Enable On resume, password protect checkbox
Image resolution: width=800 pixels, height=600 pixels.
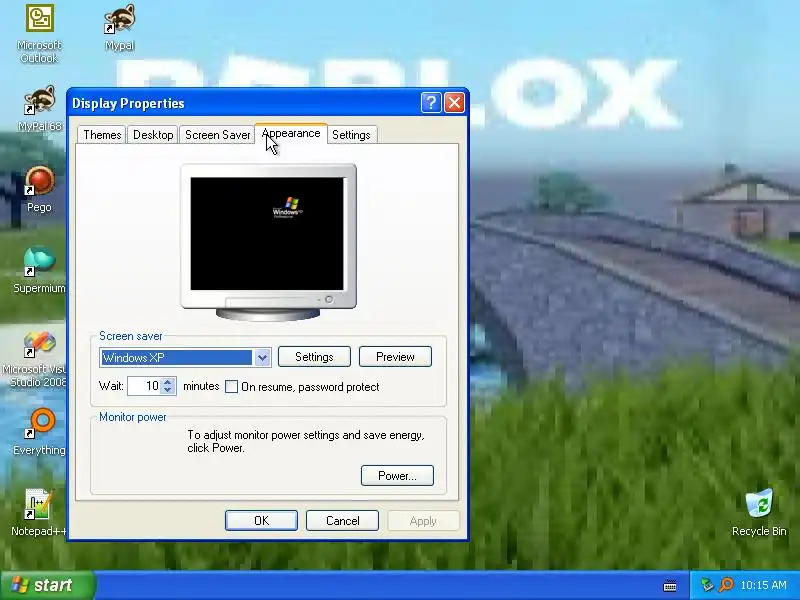(x=232, y=387)
